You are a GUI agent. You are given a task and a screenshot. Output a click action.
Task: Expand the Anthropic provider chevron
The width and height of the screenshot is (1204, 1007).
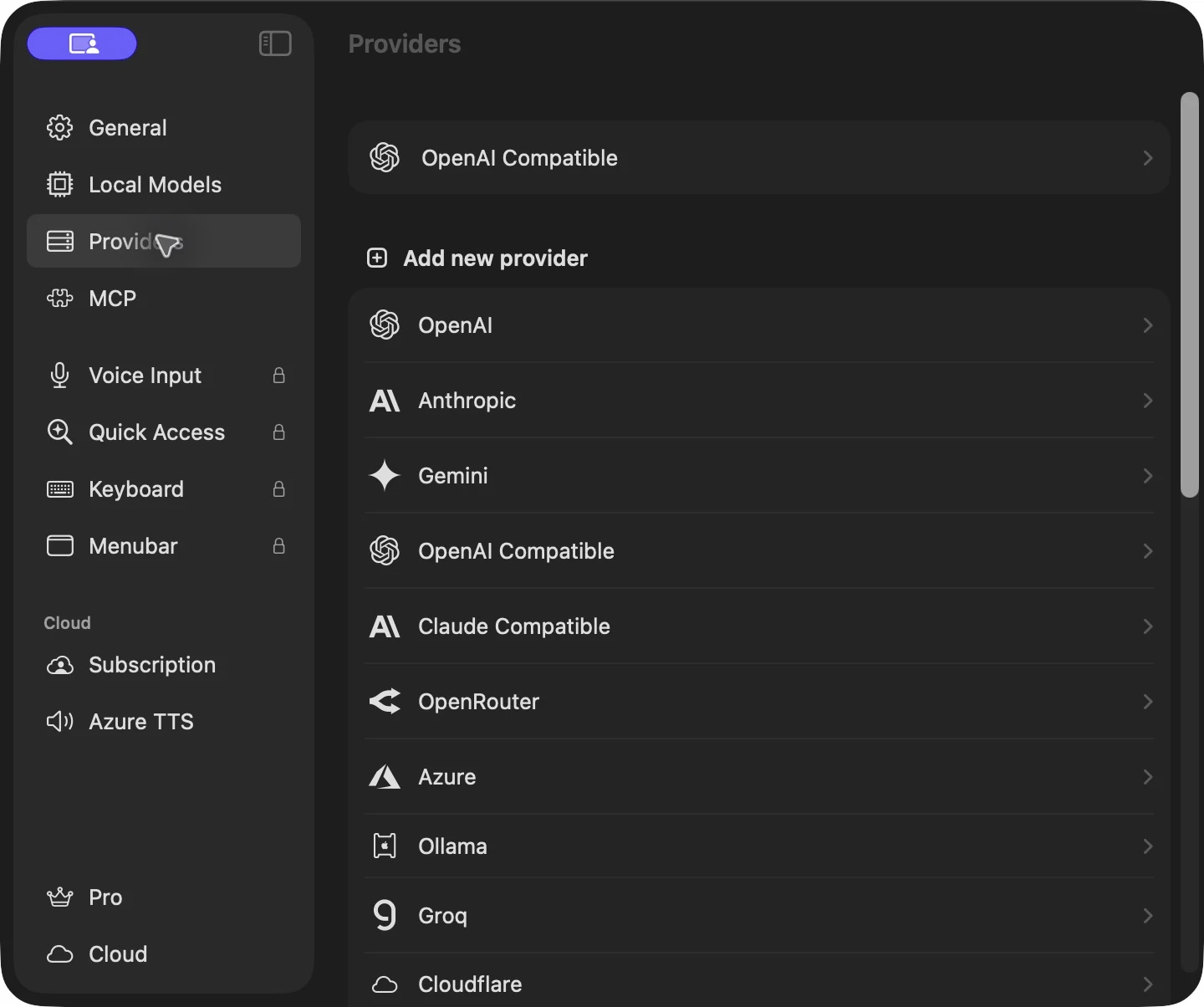point(1148,400)
